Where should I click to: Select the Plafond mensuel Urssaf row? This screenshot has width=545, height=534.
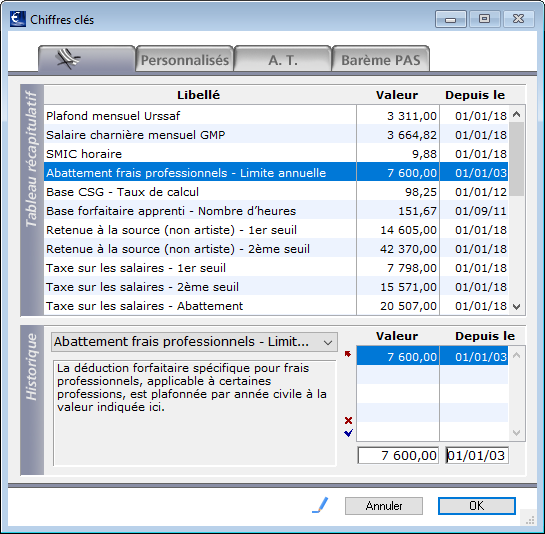tap(276, 116)
